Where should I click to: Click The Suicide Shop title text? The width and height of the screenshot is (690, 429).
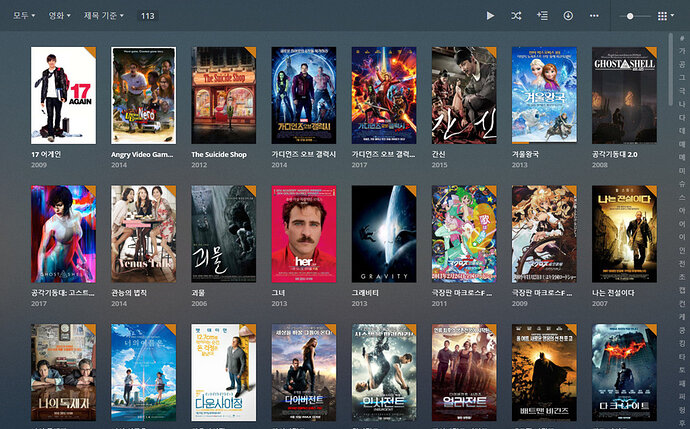pyautogui.click(x=219, y=154)
